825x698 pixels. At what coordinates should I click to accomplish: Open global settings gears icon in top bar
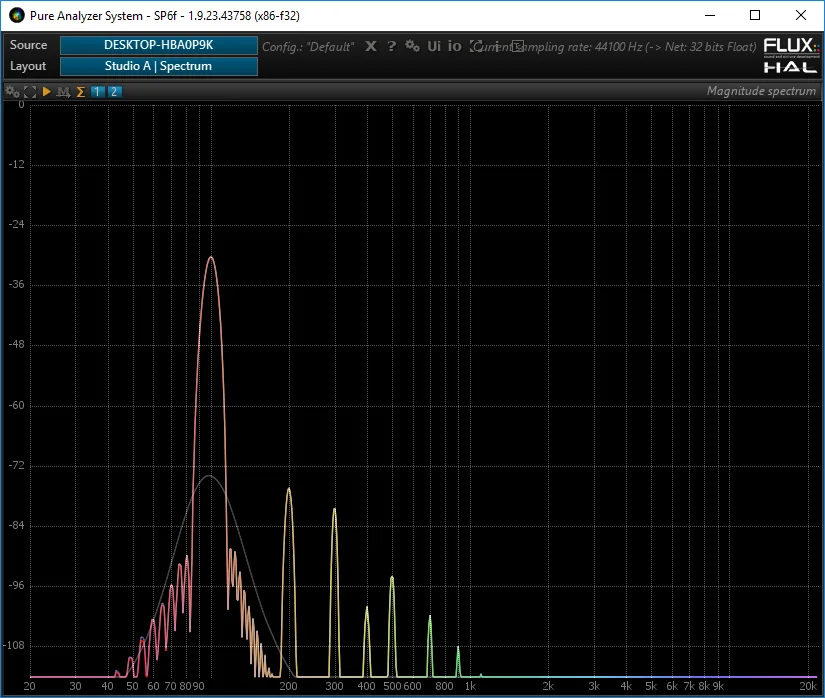click(412, 46)
